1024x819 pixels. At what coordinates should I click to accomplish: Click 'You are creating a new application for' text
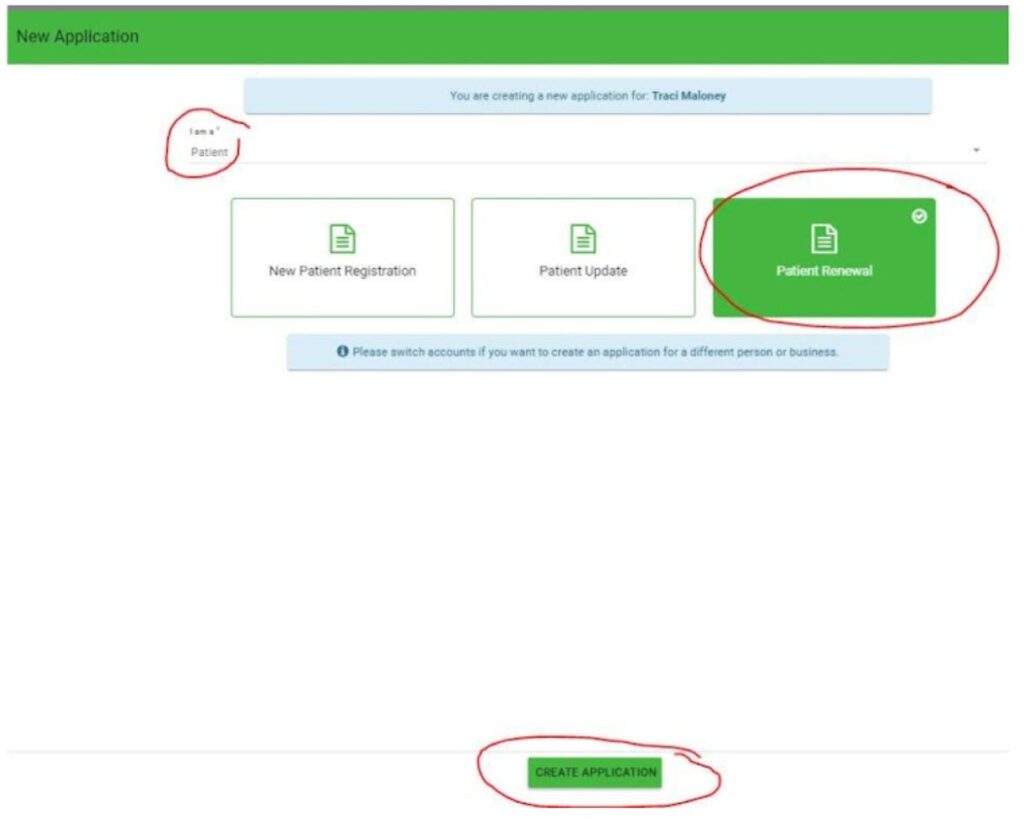point(549,96)
